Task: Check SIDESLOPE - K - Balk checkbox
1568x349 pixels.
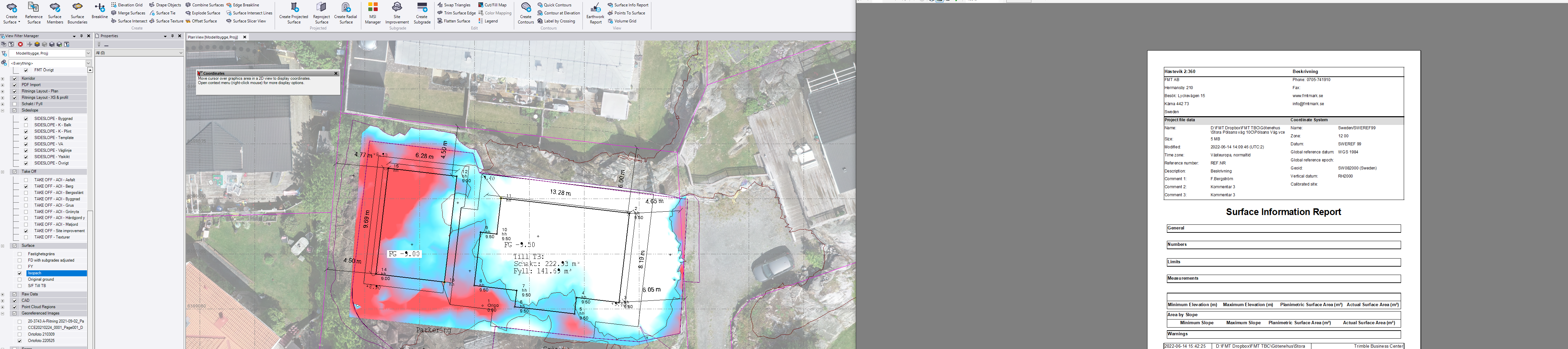Action: point(25,125)
